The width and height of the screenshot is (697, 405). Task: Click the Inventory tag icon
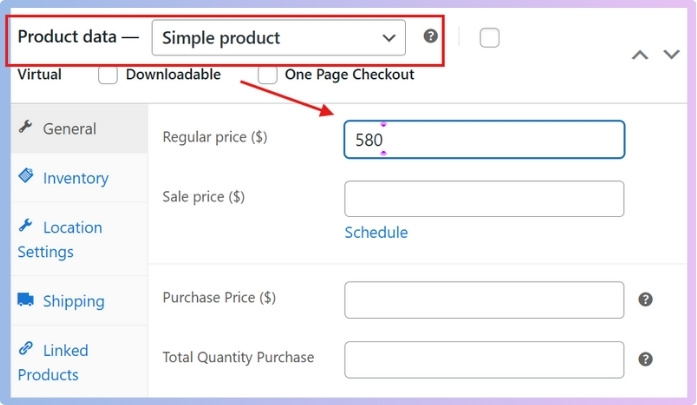tap(26, 176)
